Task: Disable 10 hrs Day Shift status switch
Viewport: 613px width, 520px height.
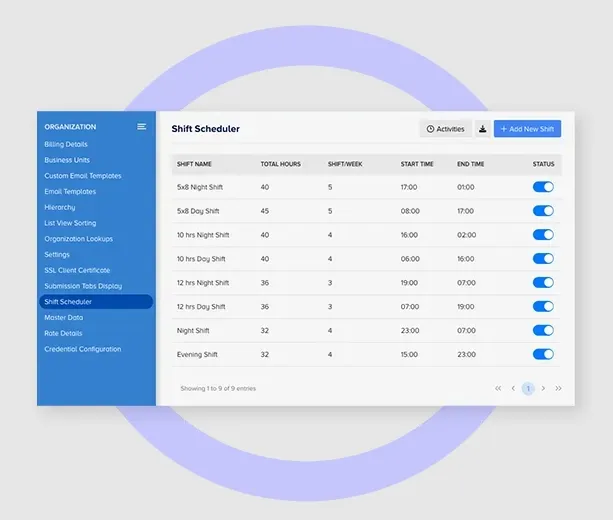Action: [543, 258]
